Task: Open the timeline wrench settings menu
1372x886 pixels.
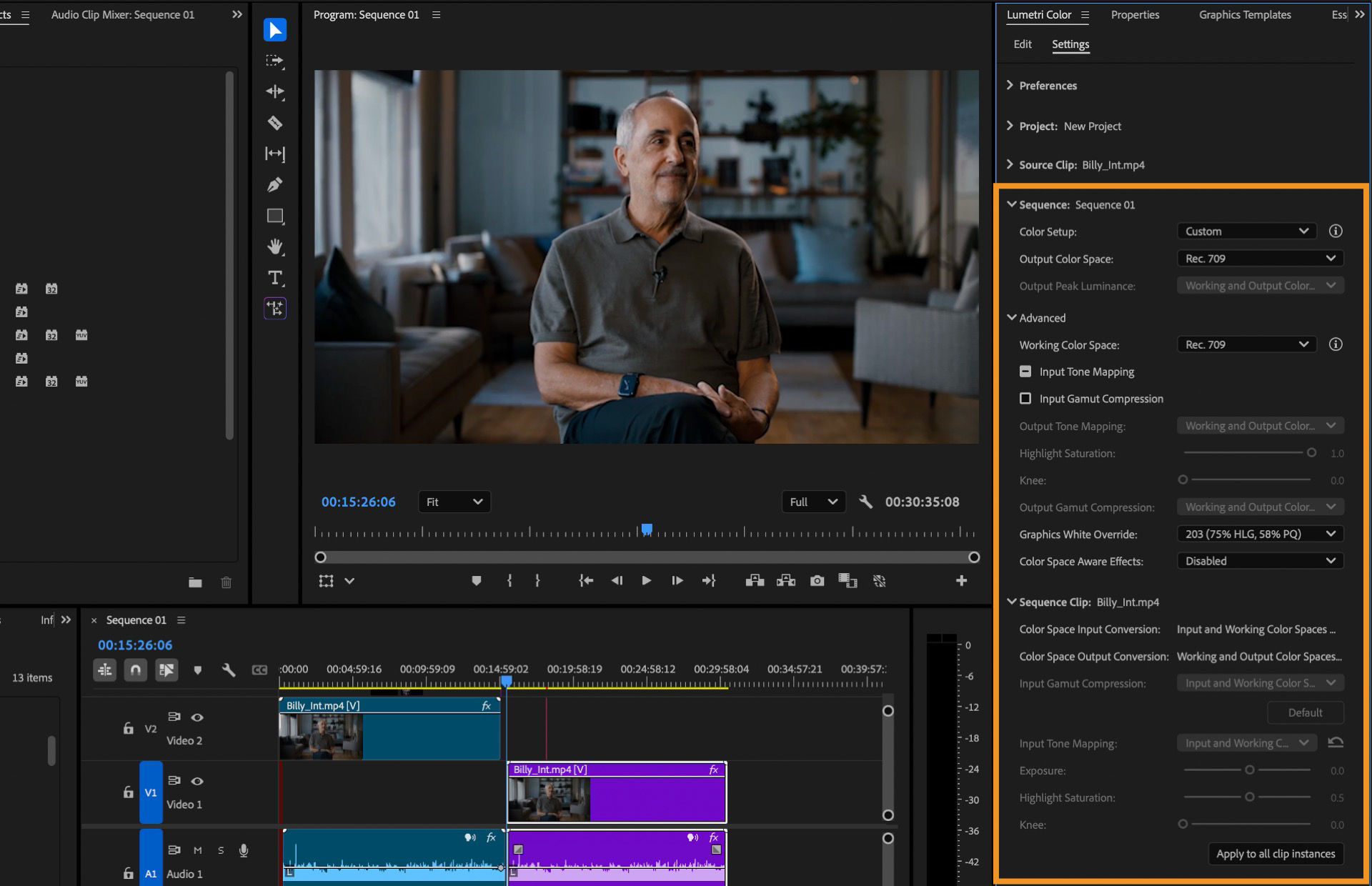Action: coord(229,670)
